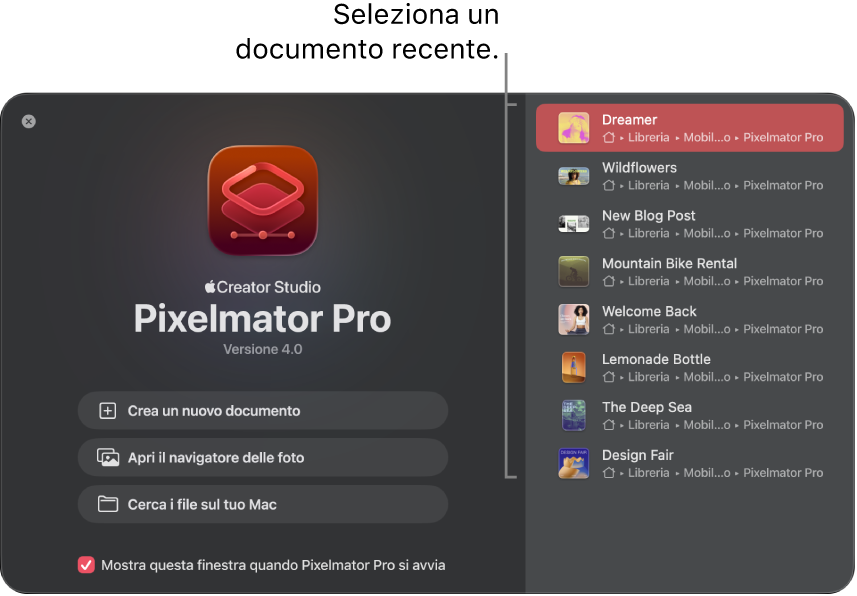Select the Dreamer document title

[x=630, y=120]
